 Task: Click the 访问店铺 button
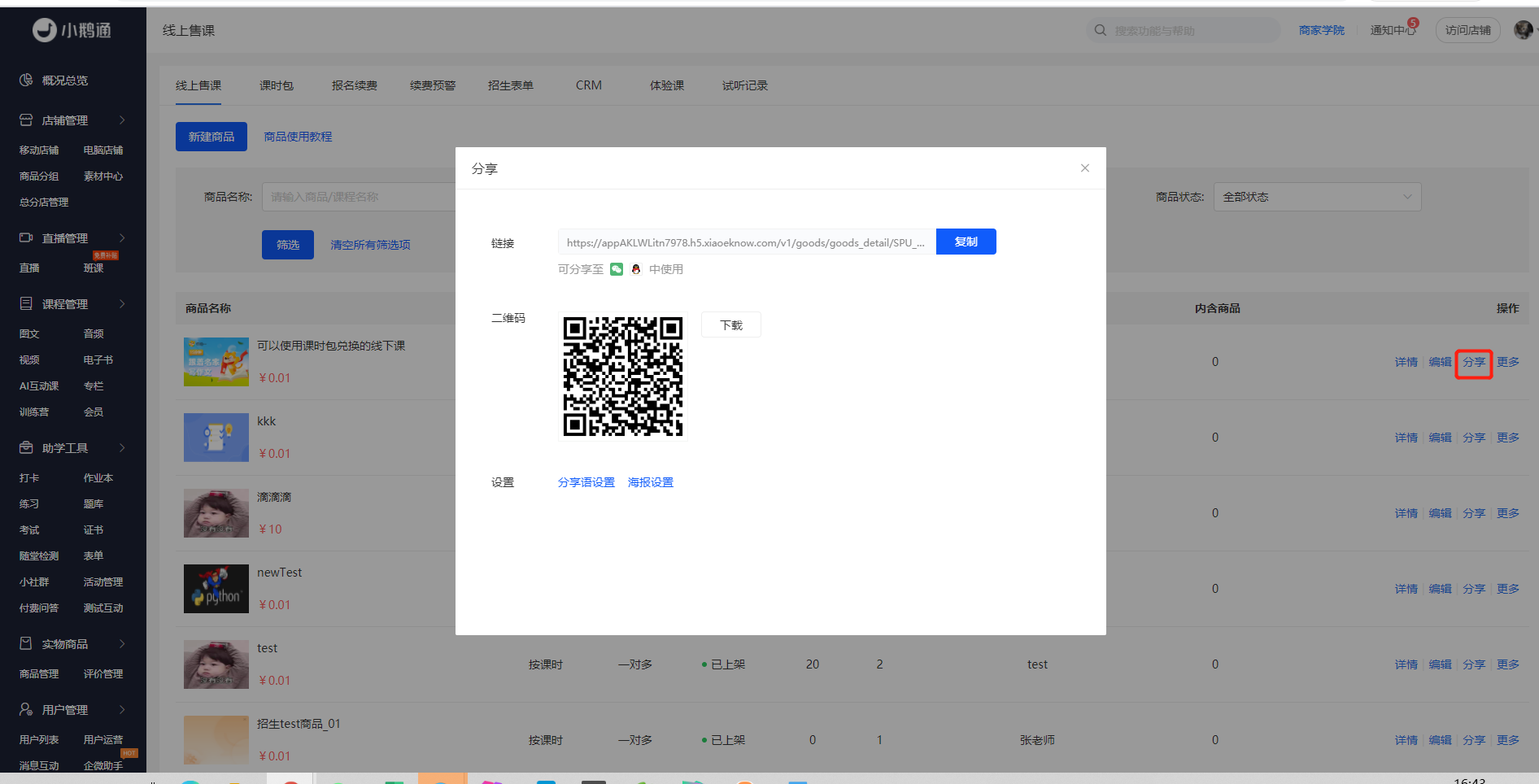pyautogui.click(x=1468, y=30)
